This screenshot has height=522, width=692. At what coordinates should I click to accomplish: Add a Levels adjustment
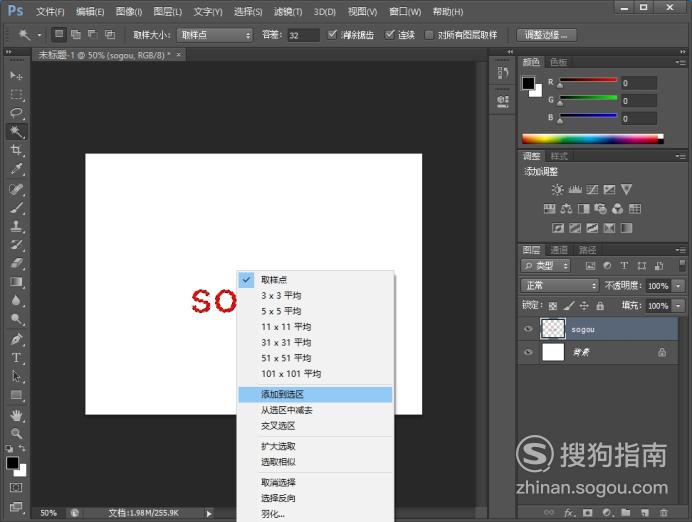pyautogui.click(x=575, y=190)
